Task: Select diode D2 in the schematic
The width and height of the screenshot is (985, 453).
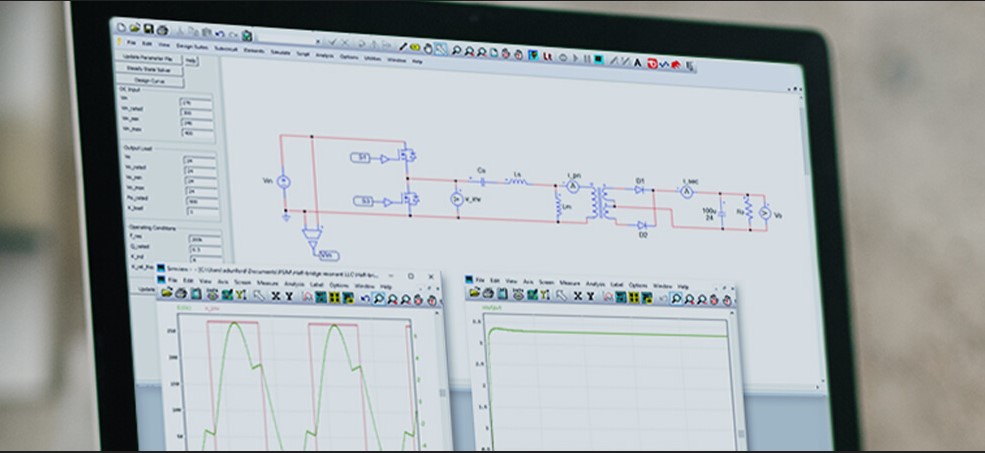Action: pos(642,225)
